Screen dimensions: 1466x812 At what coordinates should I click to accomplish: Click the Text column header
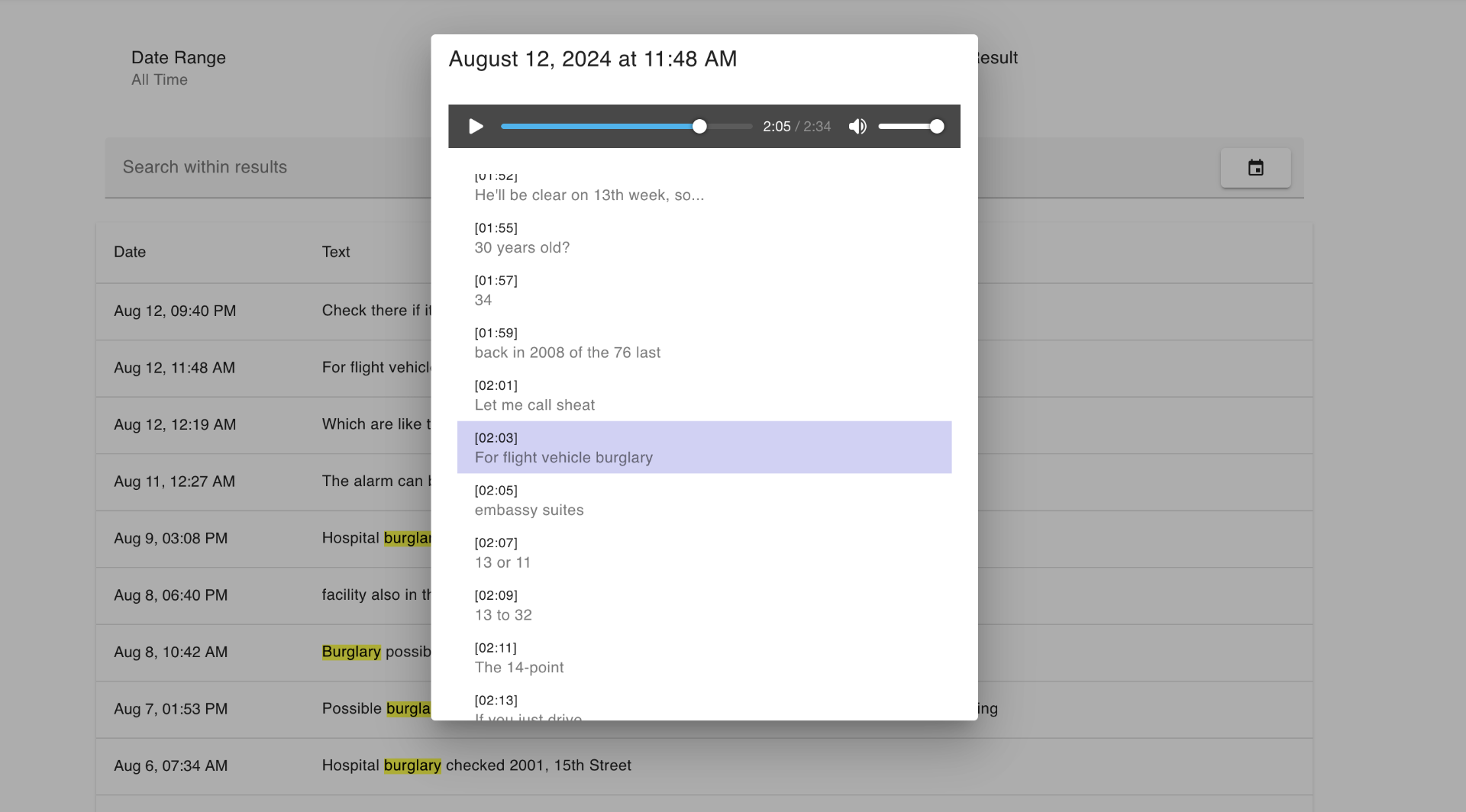pyautogui.click(x=336, y=252)
